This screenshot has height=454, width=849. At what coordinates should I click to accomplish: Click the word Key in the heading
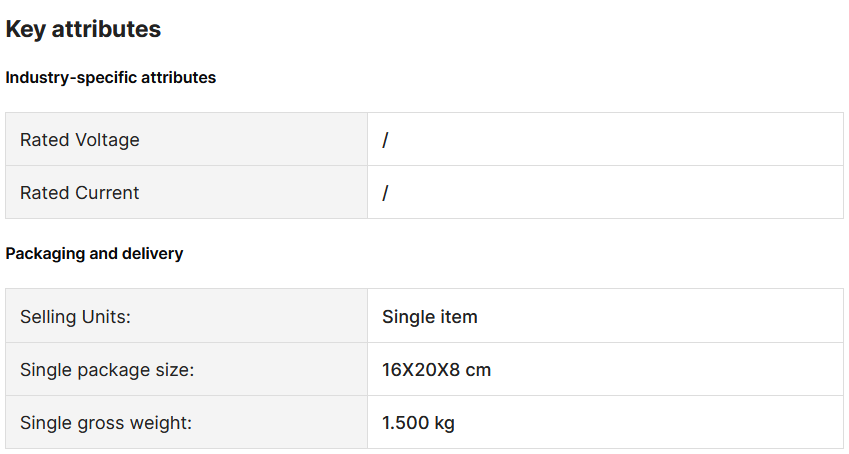(x=25, y=30)
